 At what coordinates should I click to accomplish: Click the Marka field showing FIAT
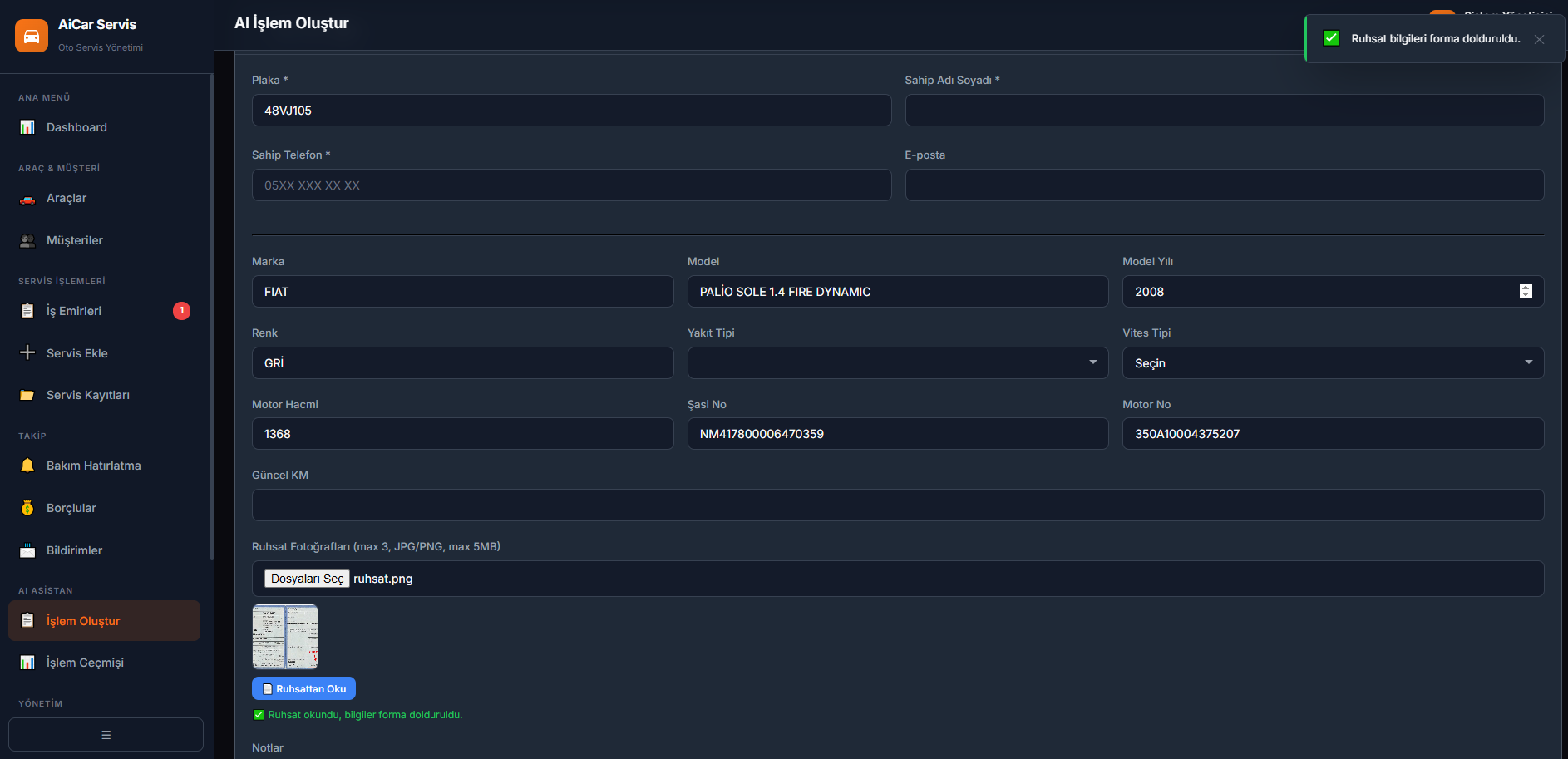pyautogui.click(x=462, y=291)
